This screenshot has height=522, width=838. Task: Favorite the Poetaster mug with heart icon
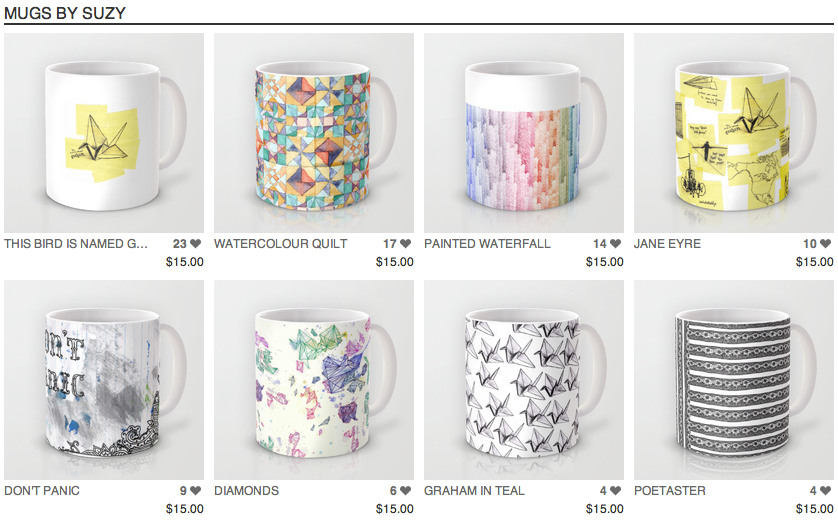tap(826, 490)
